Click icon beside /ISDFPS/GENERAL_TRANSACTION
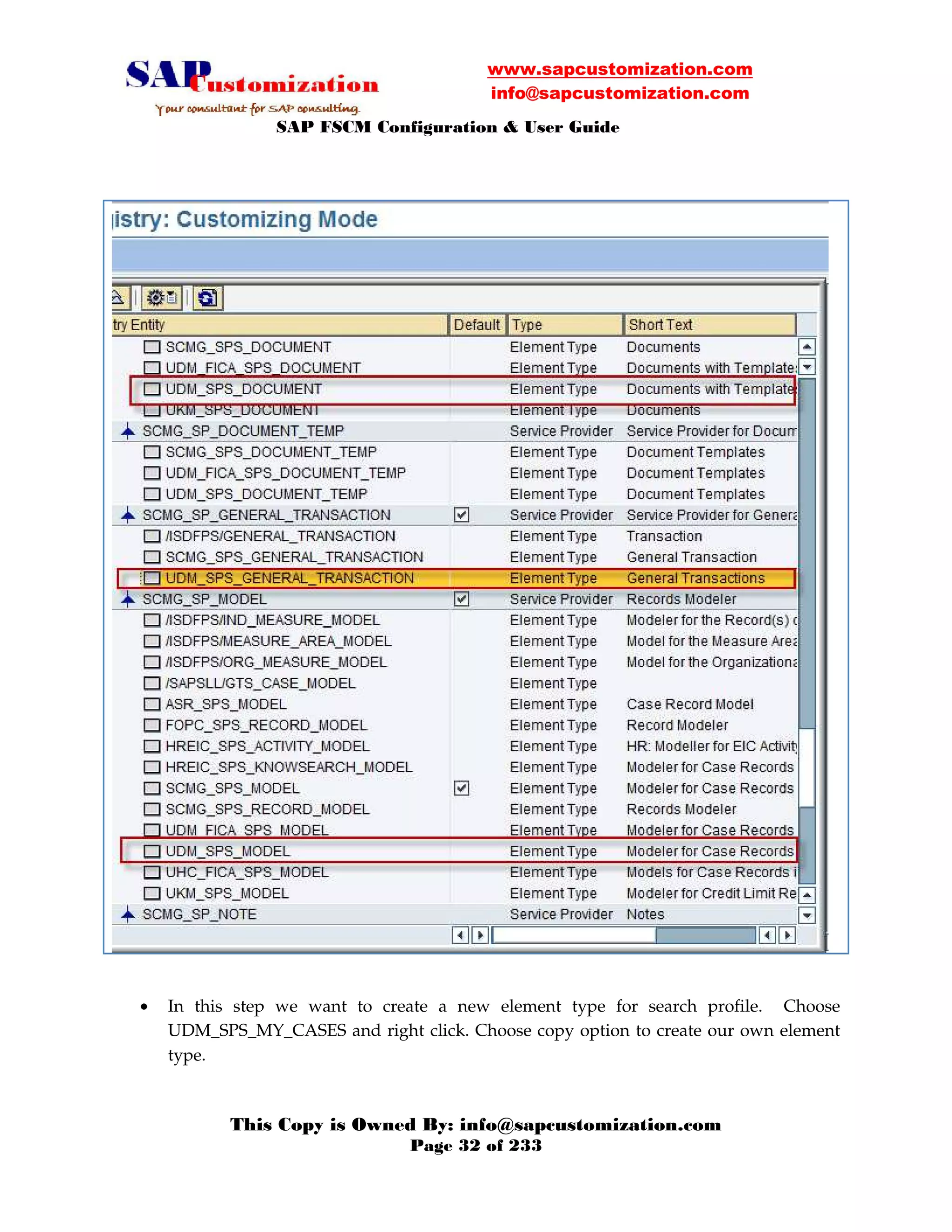Image resolution: width=952 pixels, height=1232 pixels. tap(152, 536)
